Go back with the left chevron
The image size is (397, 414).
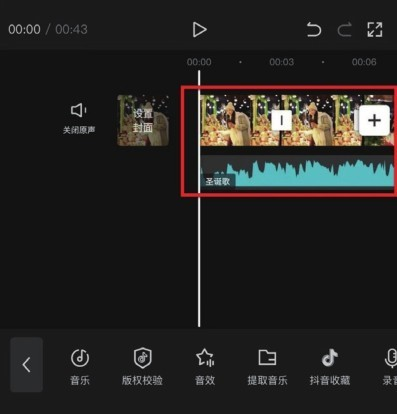tap(27, 365)
